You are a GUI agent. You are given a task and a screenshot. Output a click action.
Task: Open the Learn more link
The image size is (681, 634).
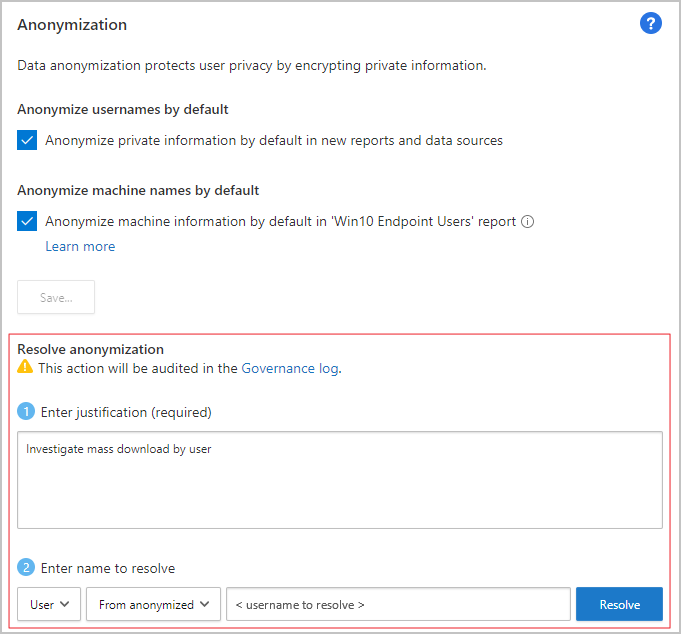point(80,246)
